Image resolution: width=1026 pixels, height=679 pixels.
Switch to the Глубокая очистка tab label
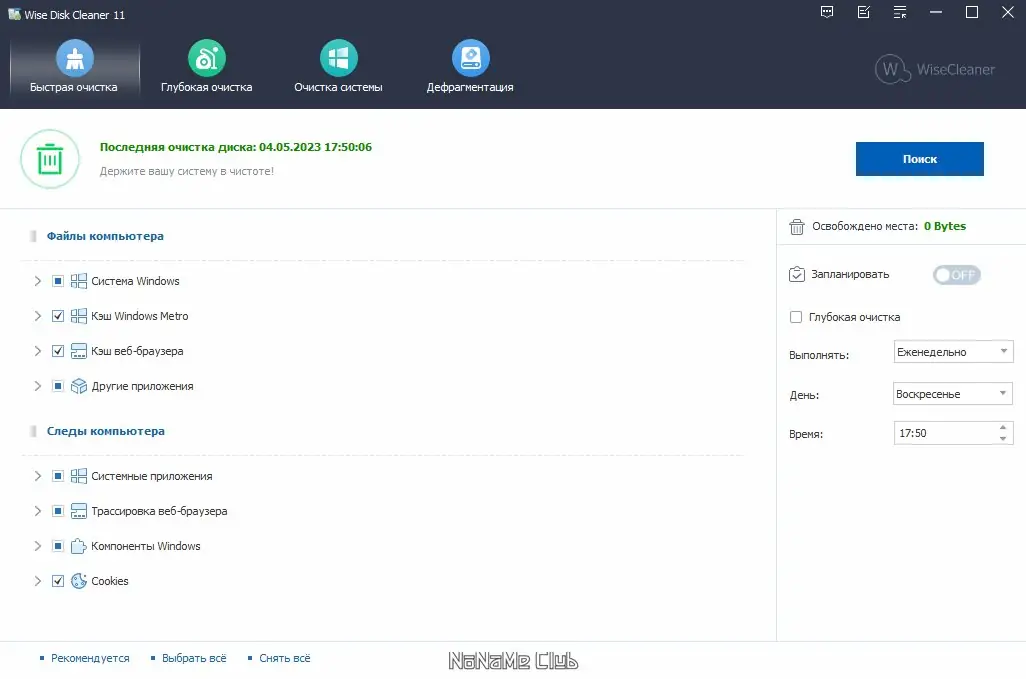coord(207,87)
